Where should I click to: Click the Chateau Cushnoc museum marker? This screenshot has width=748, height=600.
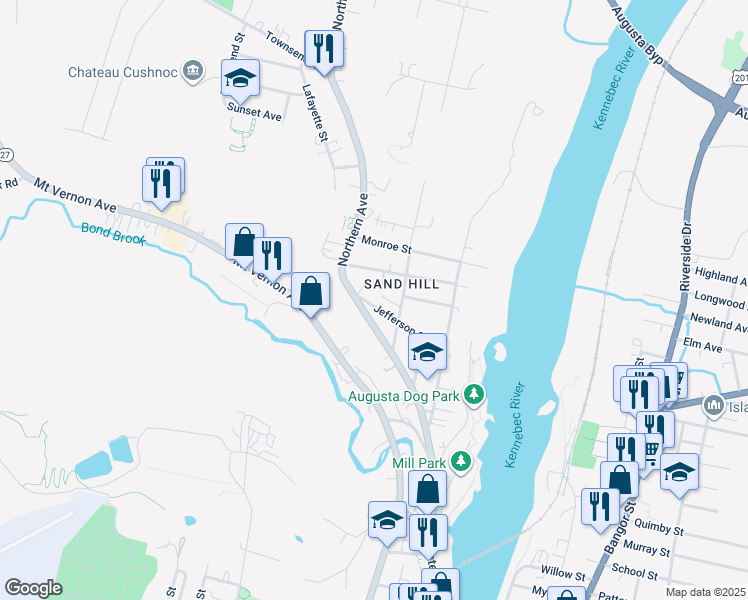[x=193, y=72]
